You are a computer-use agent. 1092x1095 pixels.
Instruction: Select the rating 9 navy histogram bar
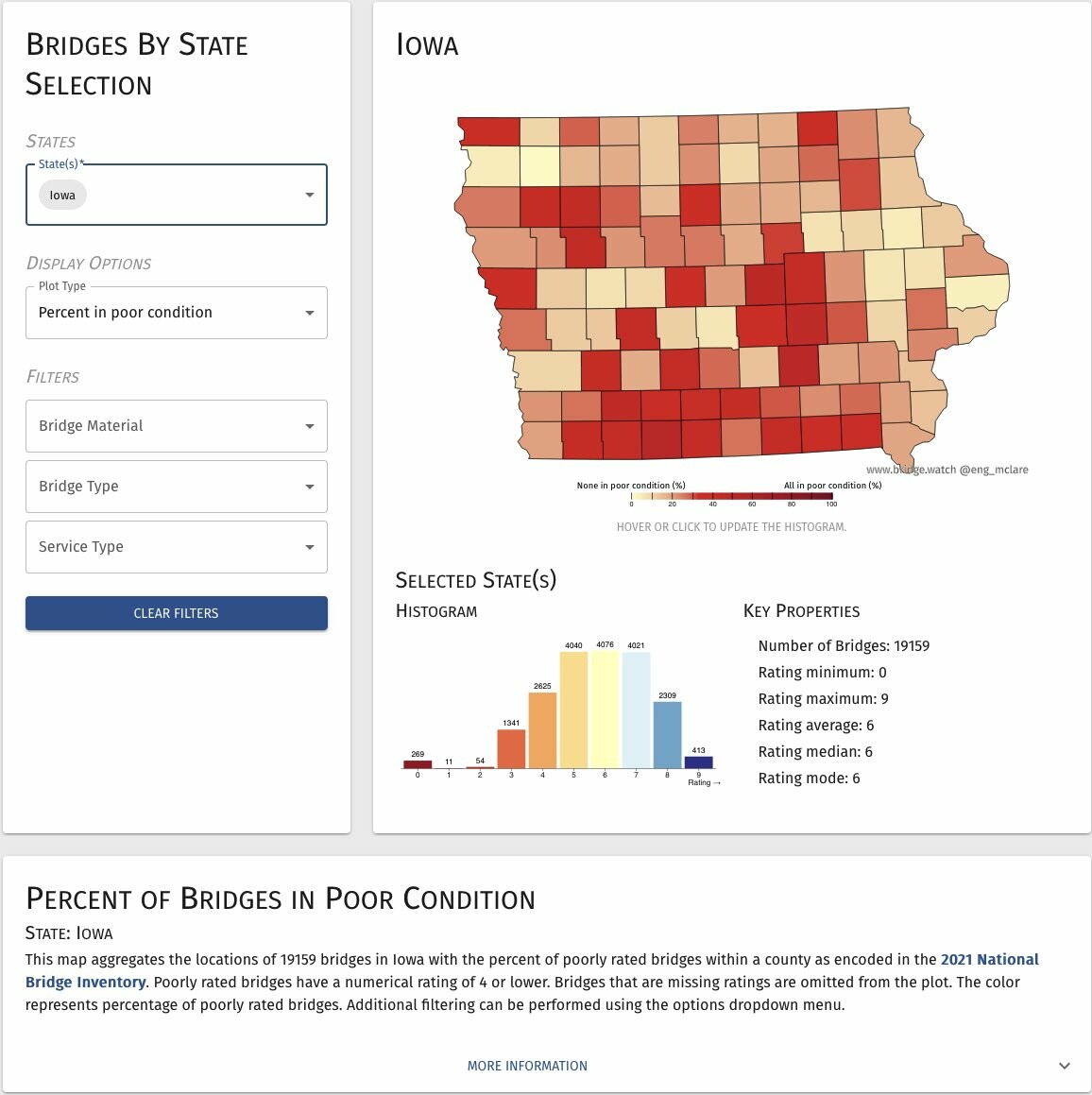pos(698,762)
